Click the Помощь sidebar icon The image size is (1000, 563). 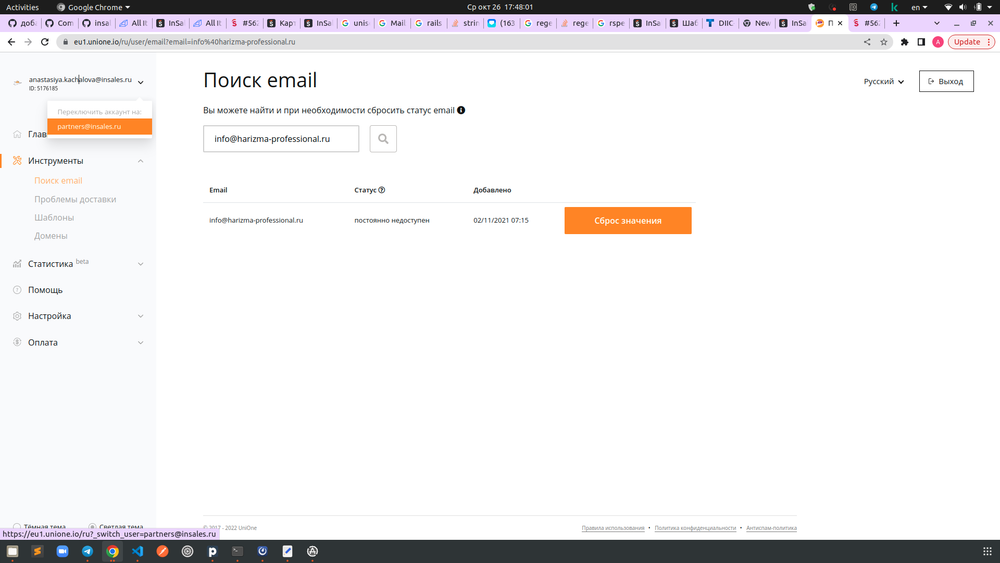coord(17,289)
